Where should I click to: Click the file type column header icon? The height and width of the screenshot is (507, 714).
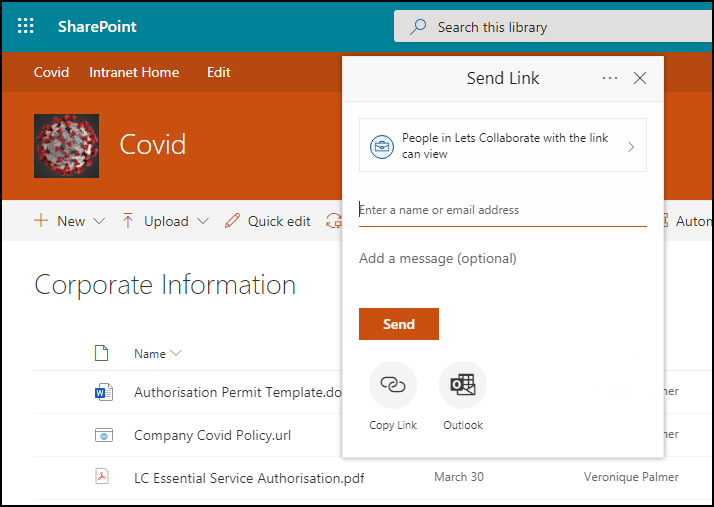click(101, 353)
